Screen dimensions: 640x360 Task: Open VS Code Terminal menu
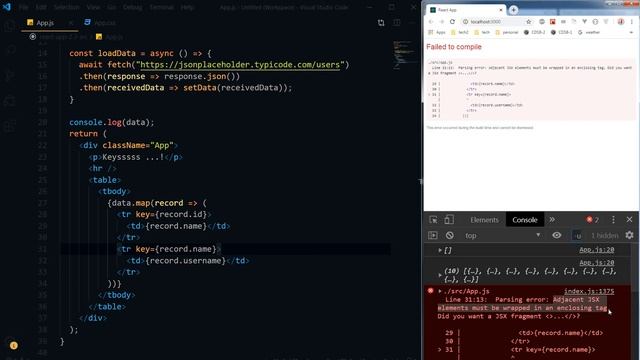pos(162,7)
